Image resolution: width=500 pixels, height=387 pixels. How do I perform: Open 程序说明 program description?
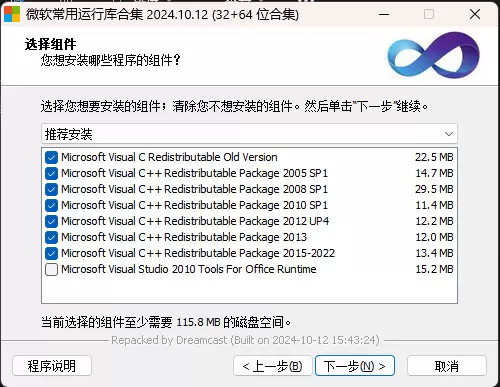[52, 366]
